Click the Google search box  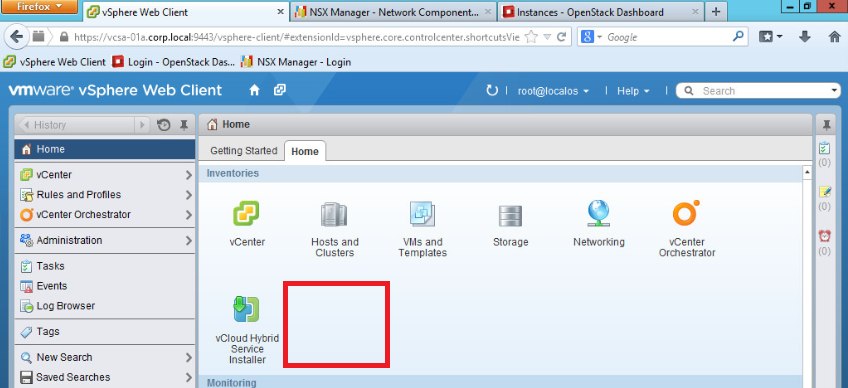pos(668,37)
